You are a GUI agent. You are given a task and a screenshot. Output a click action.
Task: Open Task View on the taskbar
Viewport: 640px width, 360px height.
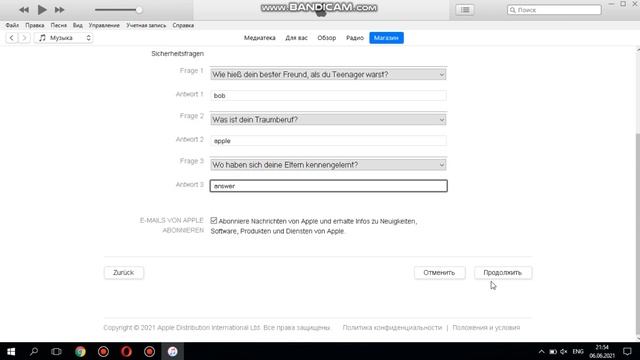coord(56,351)
